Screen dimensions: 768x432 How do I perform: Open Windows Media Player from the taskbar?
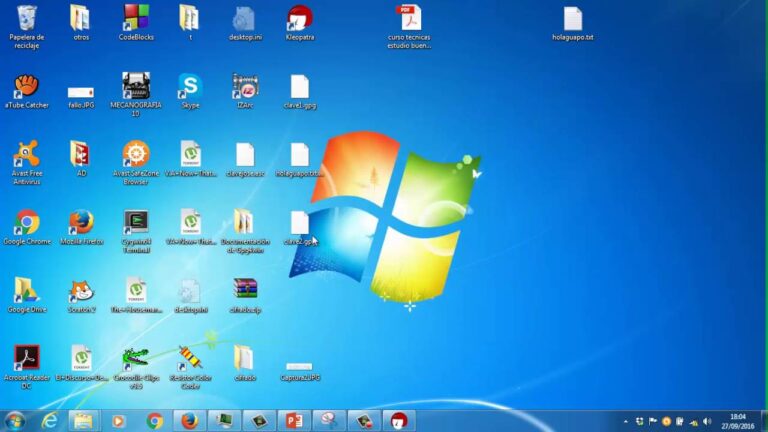[118, 421]
